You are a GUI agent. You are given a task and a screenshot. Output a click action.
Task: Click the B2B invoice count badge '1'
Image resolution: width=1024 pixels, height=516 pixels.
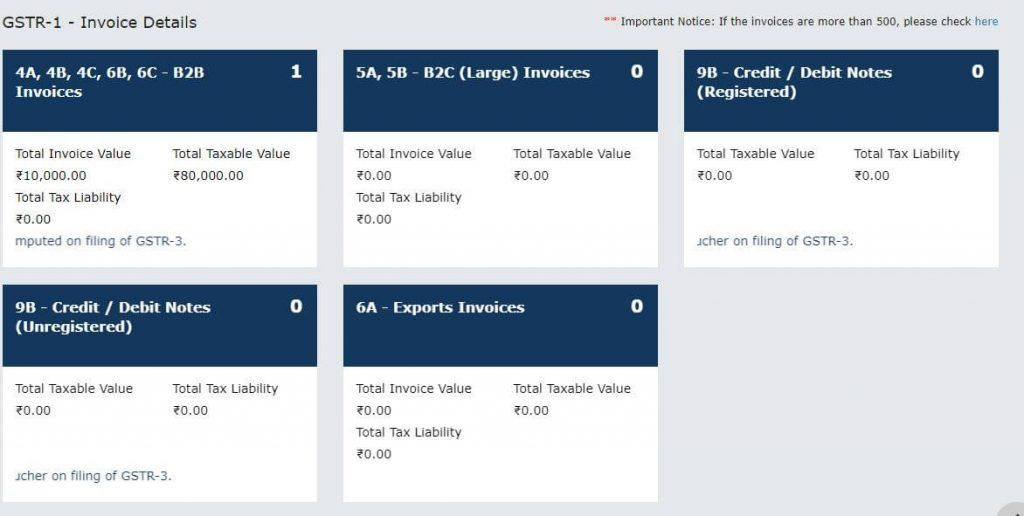click(296, 72)
